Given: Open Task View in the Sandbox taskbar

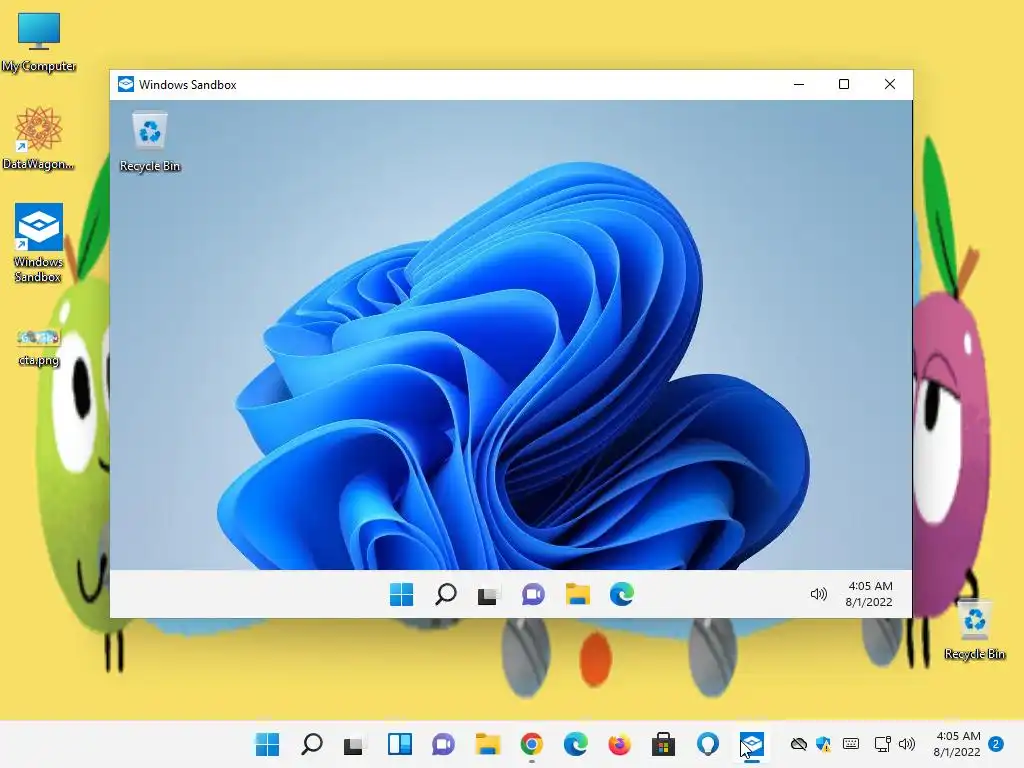Looking at the screenshot, I should click(488, 595).
